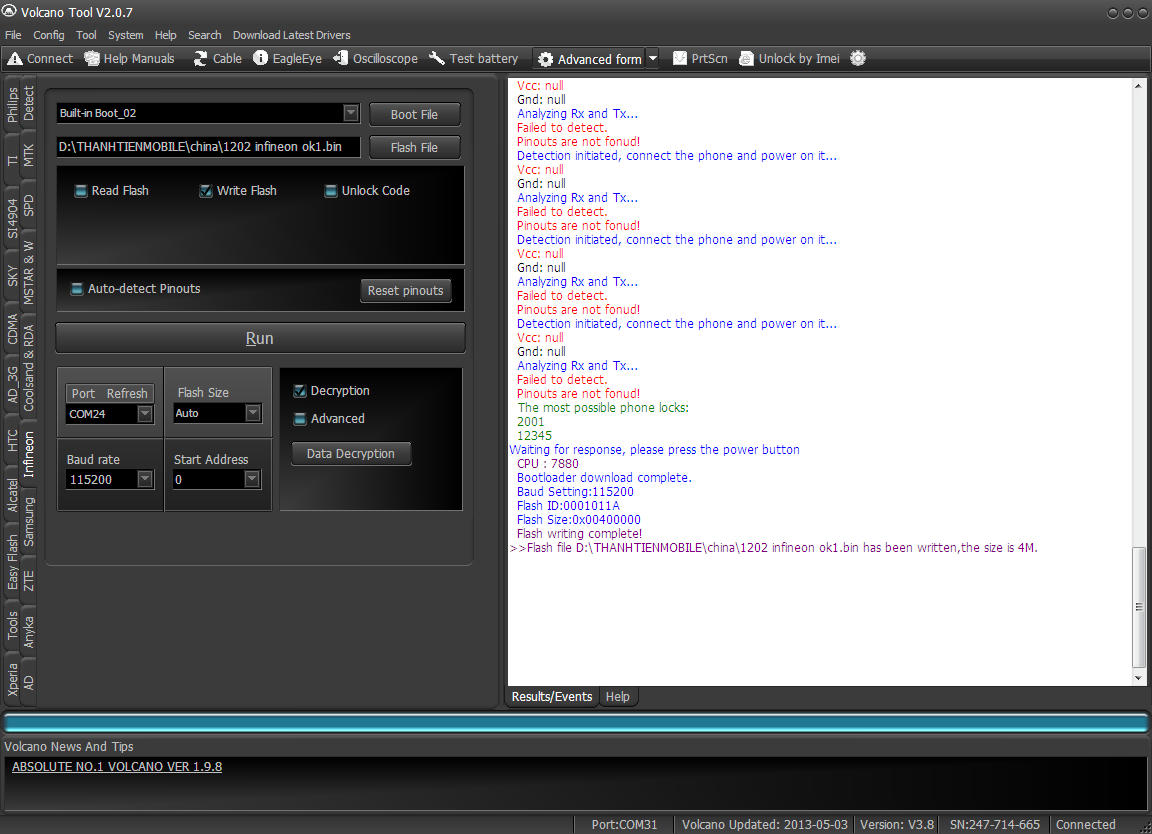Image resolution: width=1152 pixels, height=834 pixels.
Task: Select the HTC side tab
Action: tap(12, 440)
